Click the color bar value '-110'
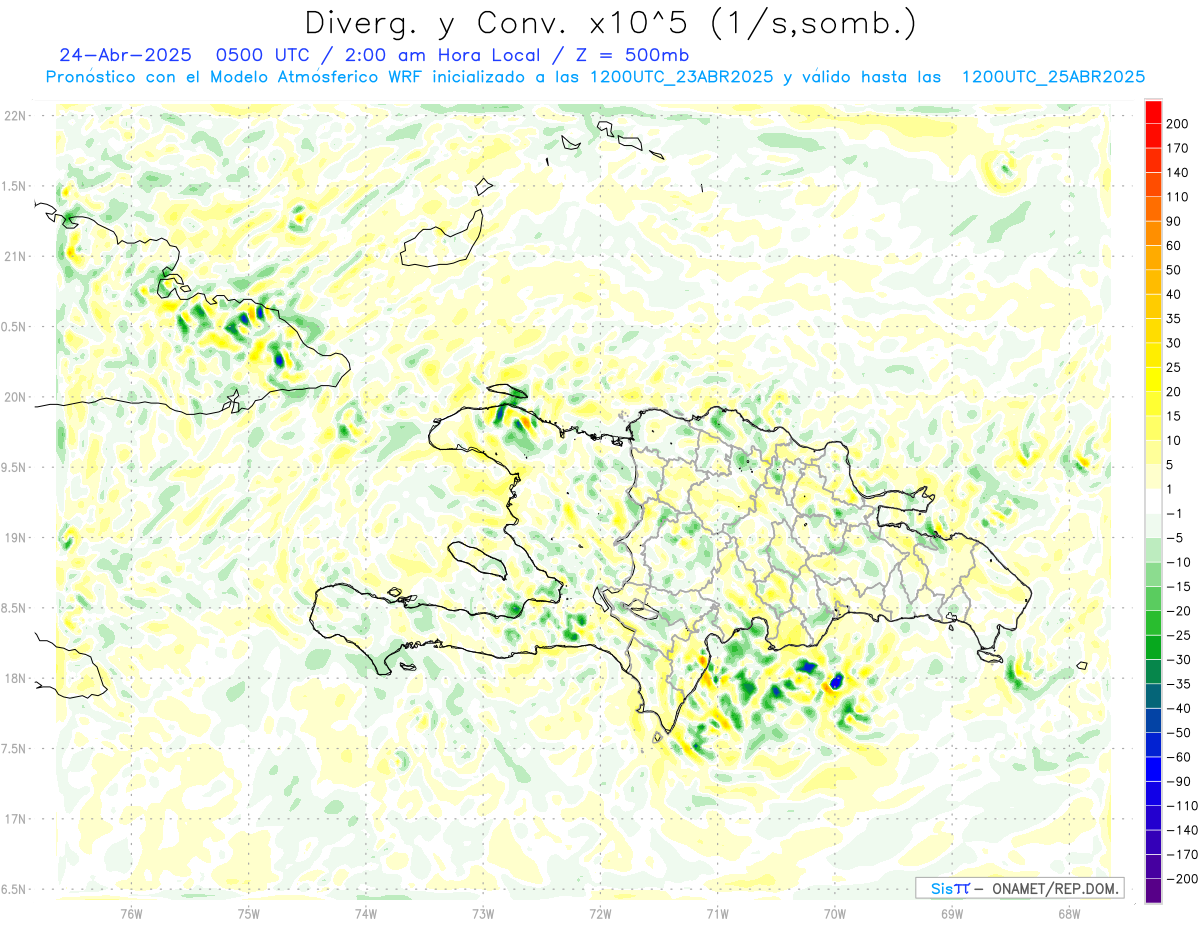Viewport: 1200px width, 927px height. coord(1182,806)
